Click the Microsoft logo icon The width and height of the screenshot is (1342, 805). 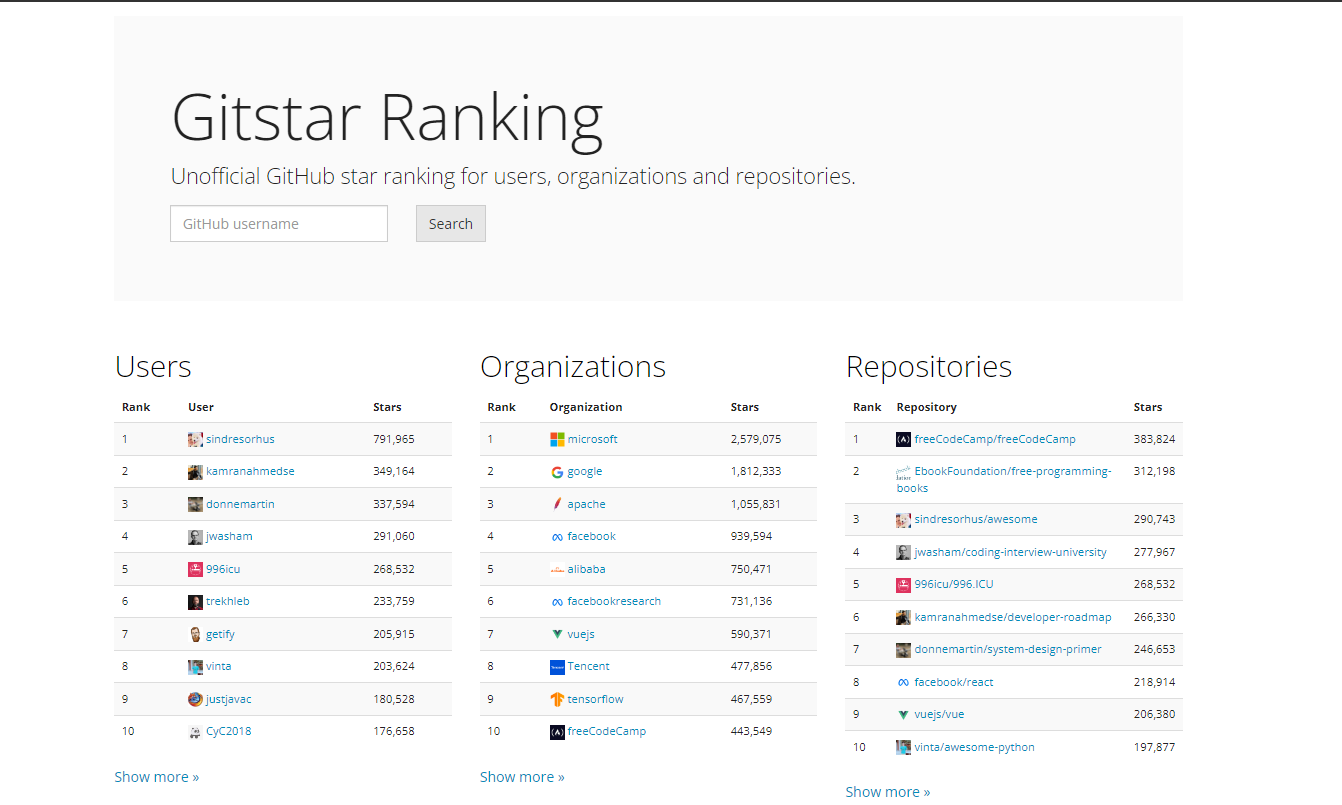point(557,439)
